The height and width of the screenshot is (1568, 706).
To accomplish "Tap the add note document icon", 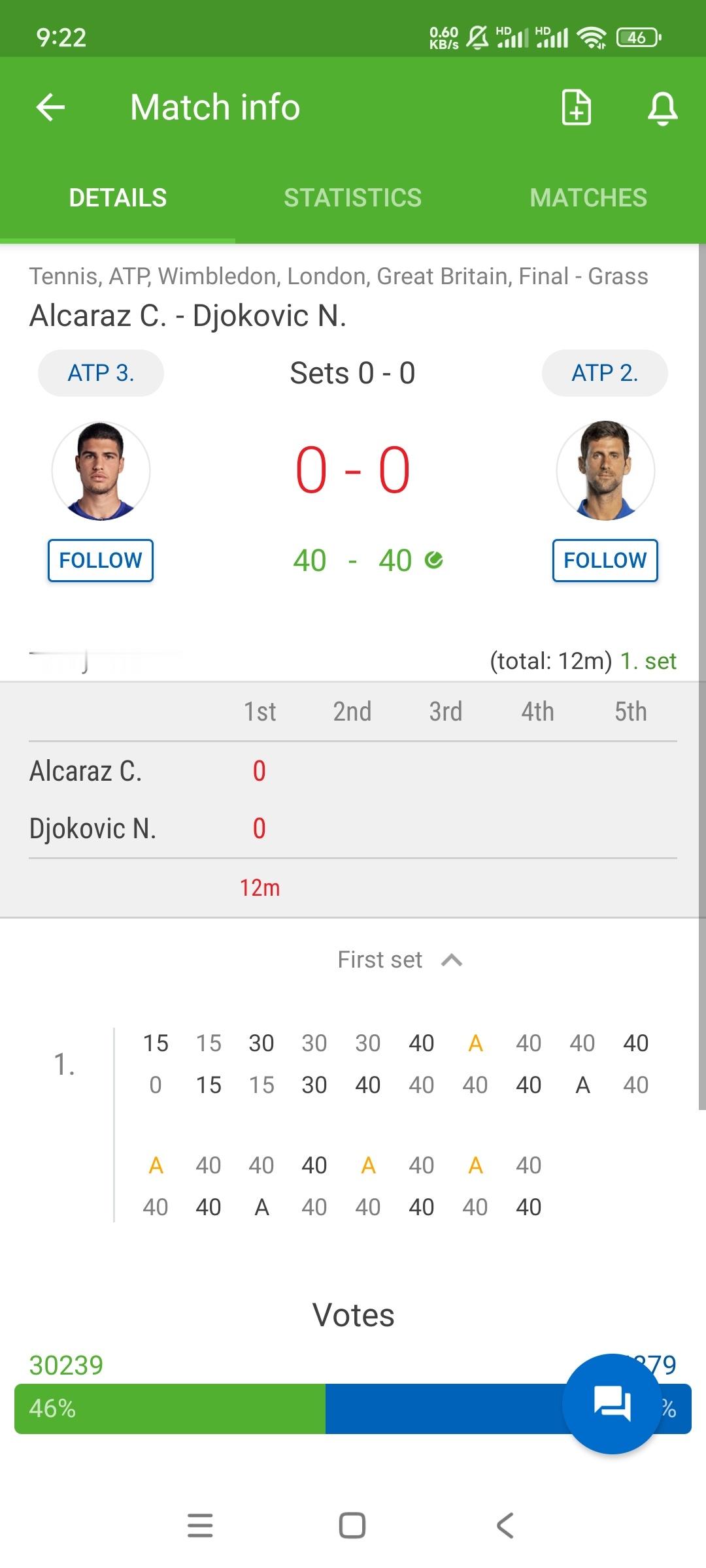I will pyautogui.click(x=577, y=107).
